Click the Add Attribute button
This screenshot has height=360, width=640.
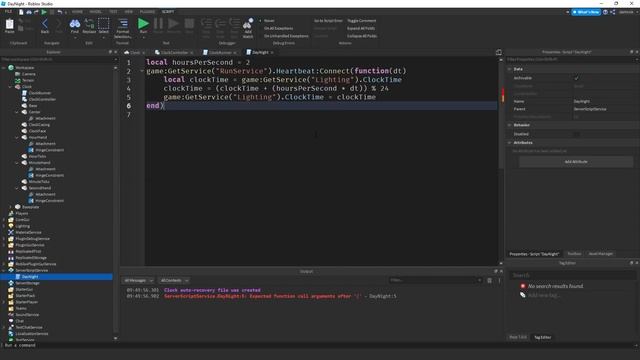point(576,162)
